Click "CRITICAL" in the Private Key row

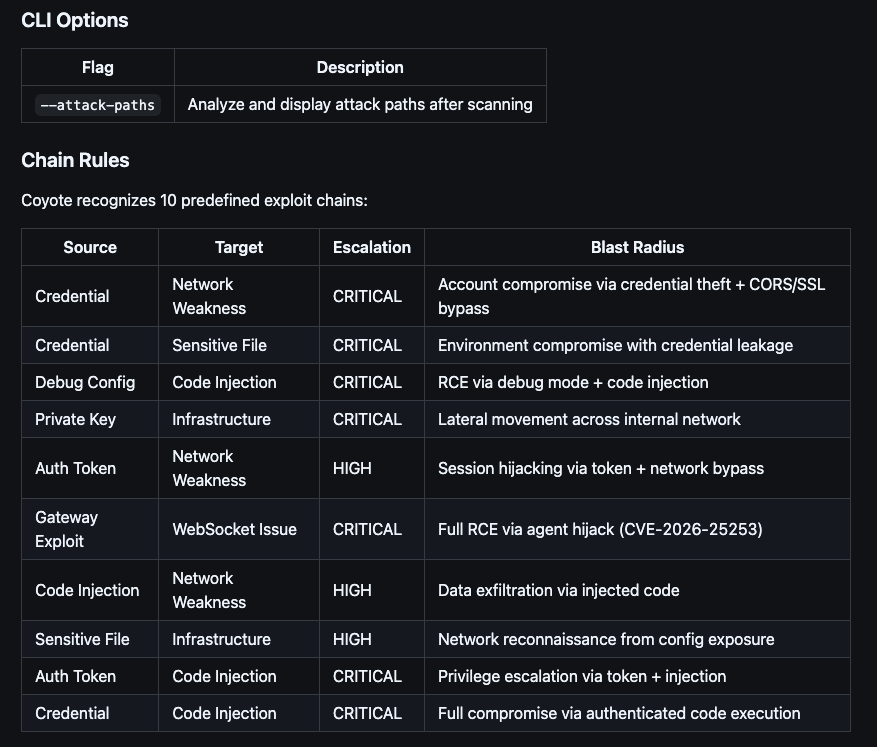coord(367,419)
